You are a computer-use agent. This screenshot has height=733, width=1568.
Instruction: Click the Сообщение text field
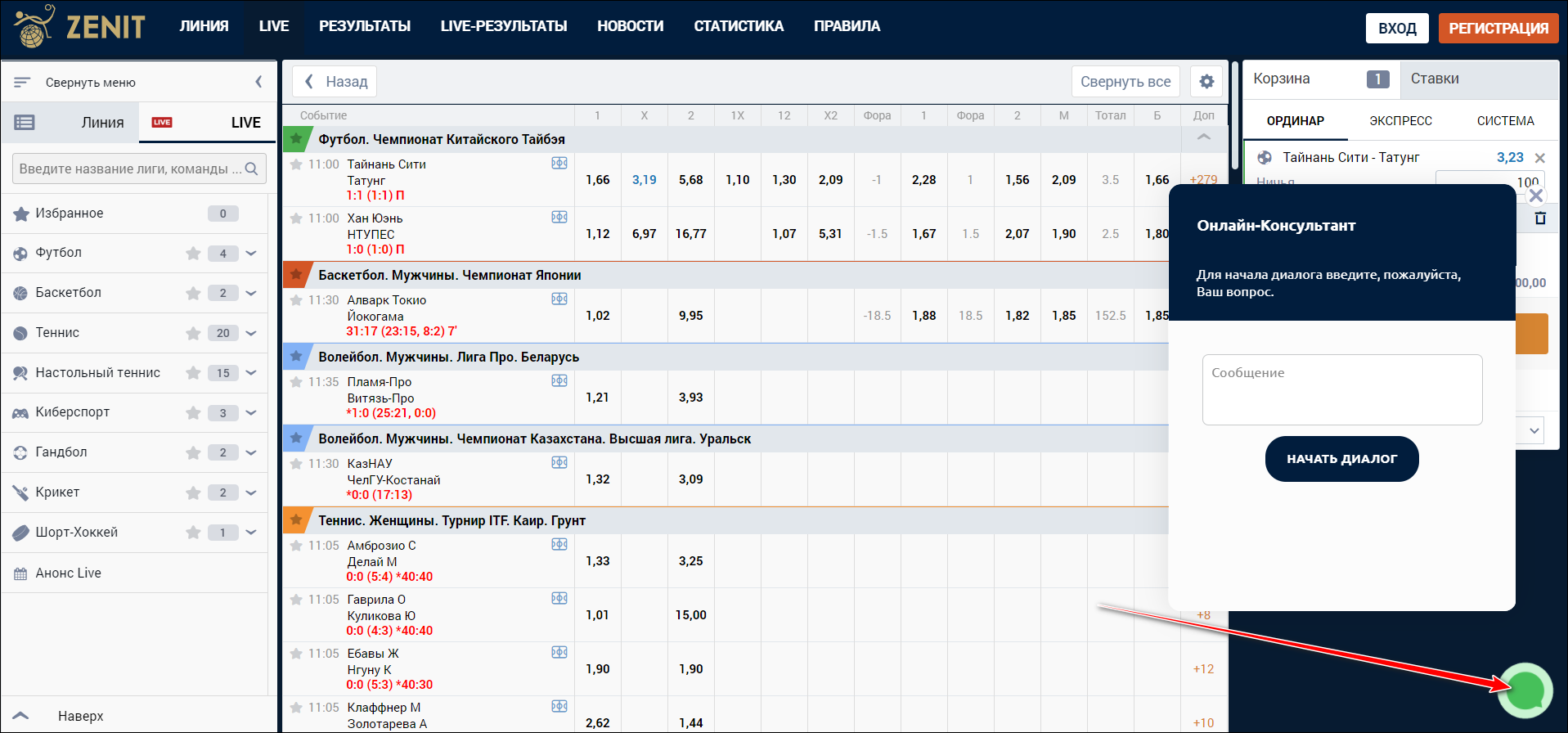(x=1341, y=389)
